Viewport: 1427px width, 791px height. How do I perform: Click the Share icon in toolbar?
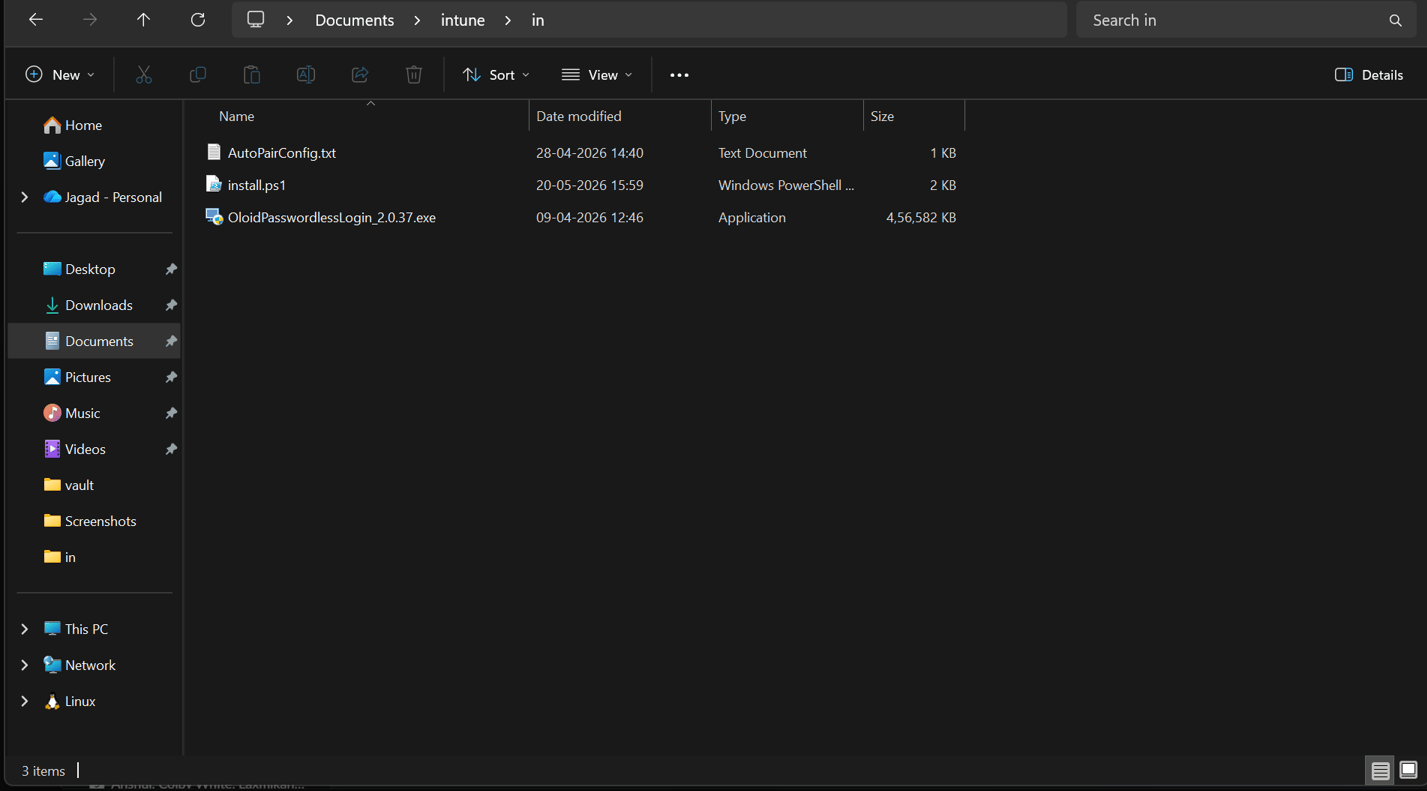pyautogui.click(x=360, y=75)
